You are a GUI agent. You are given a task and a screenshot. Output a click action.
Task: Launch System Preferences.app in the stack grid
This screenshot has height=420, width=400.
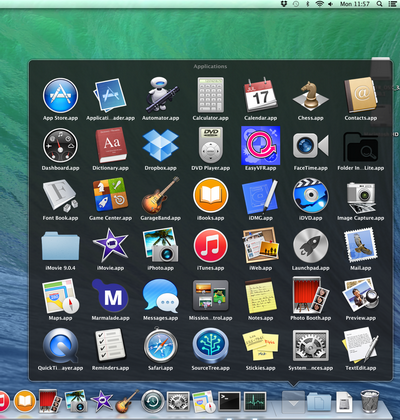pyautogui.click(x=310, y=346)
